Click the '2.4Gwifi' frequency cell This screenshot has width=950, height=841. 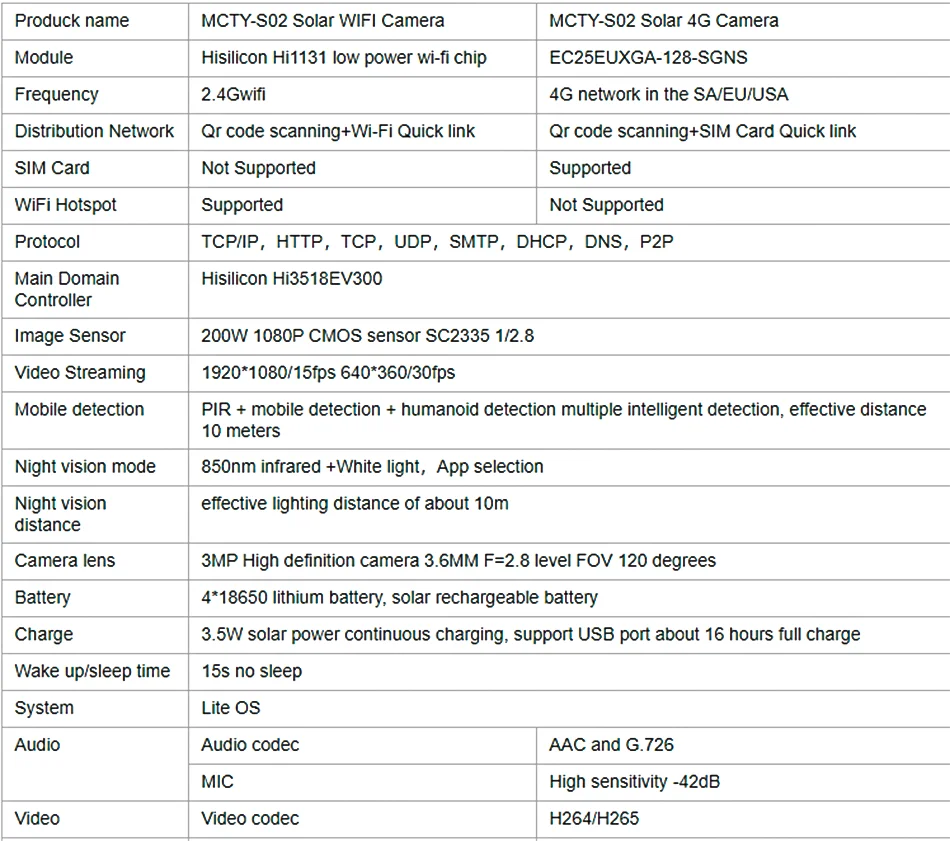pyautogui.click(x=362, y=95)
